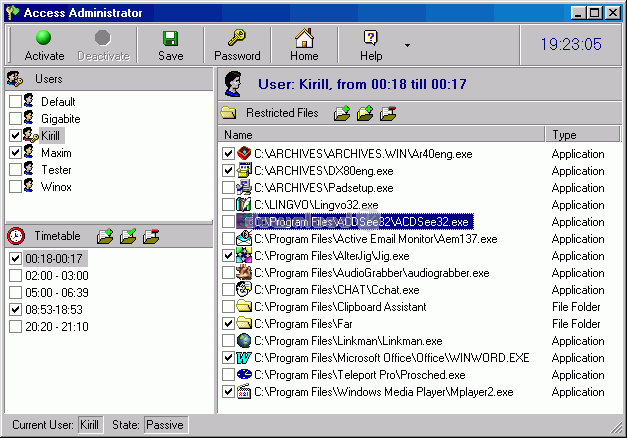Click first icon beside Restricted Files
Viewport: 627px width, 438px height.
[342, 113]
